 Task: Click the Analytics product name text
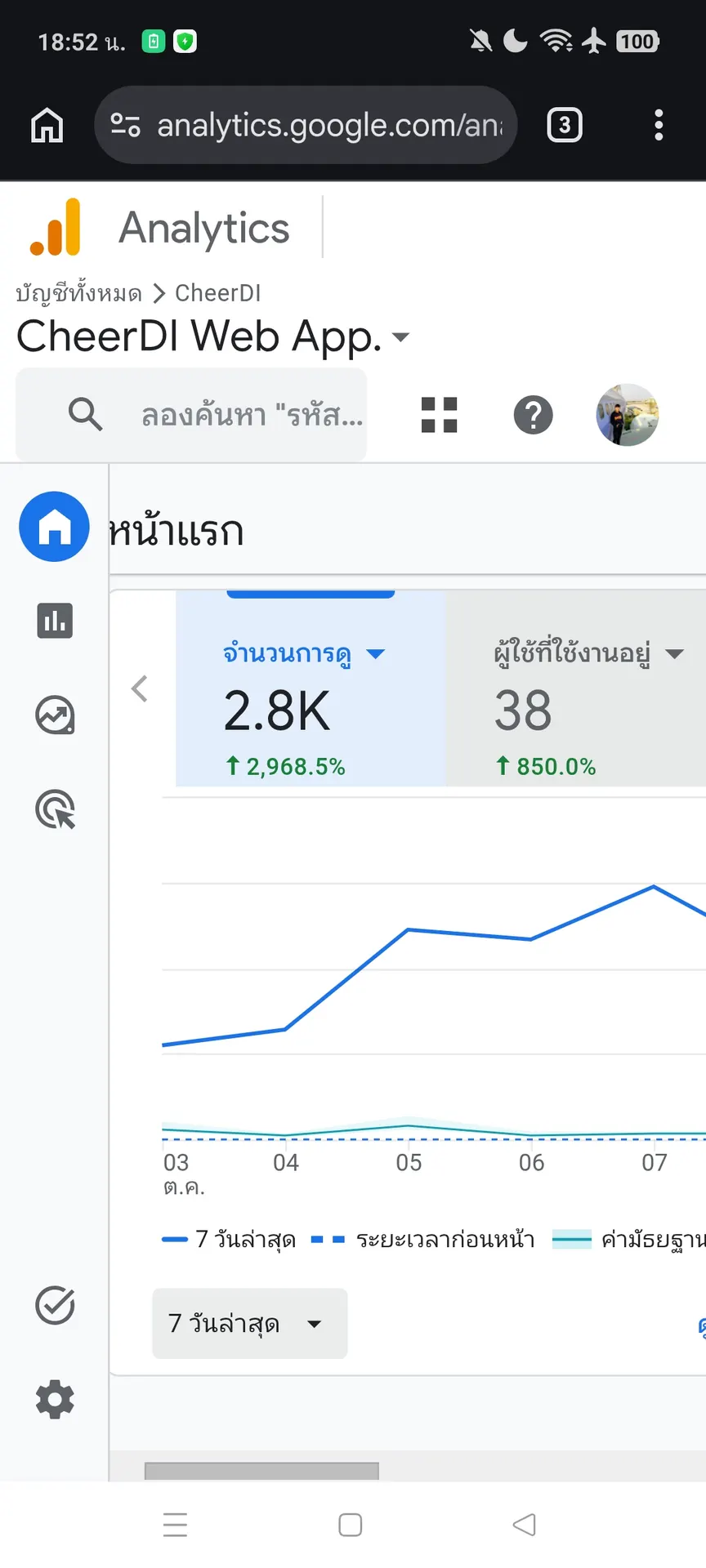204,228
